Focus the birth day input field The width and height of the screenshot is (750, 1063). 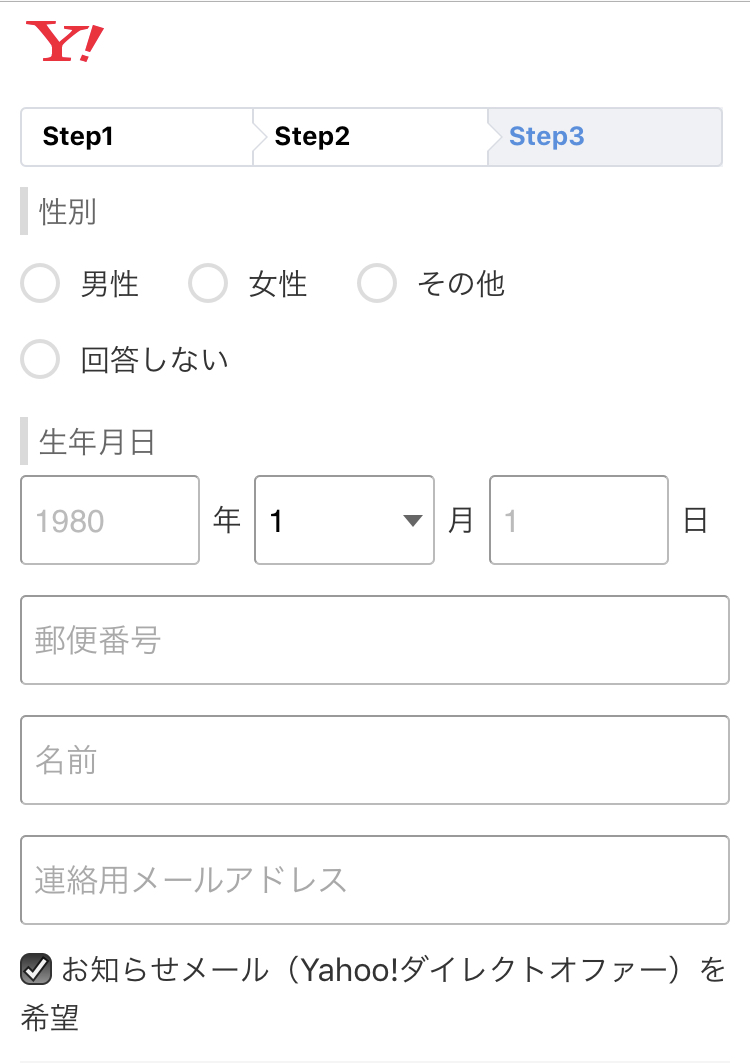point(579,520)
